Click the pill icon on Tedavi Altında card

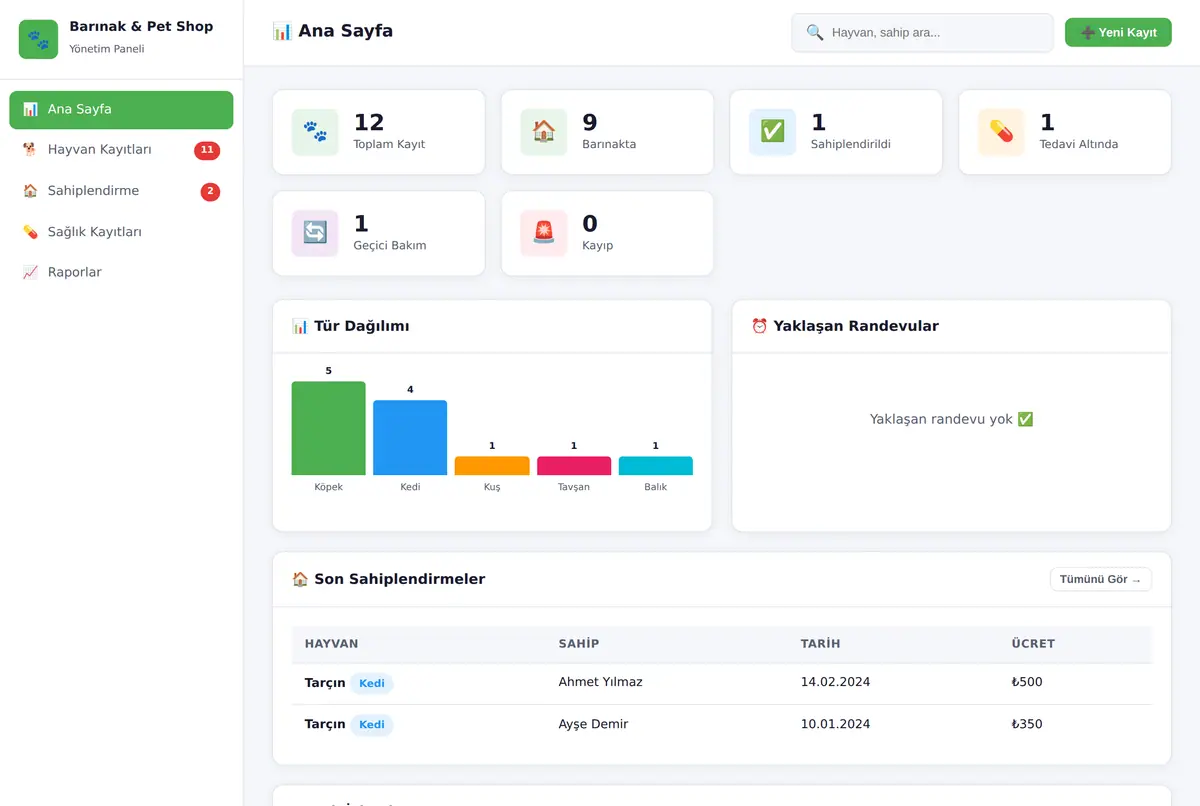(1001, 132)
